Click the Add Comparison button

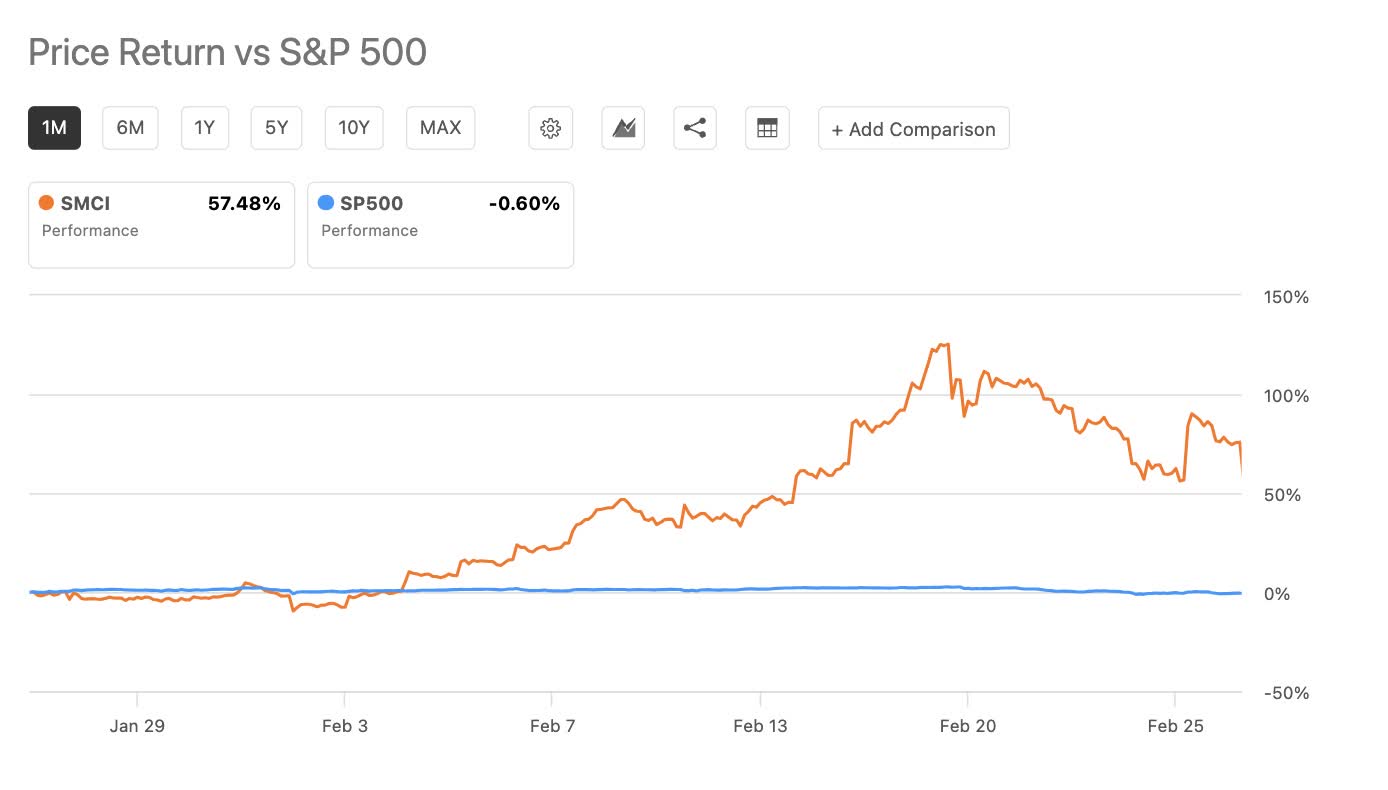pyautogui.click(x=913, y=128)
